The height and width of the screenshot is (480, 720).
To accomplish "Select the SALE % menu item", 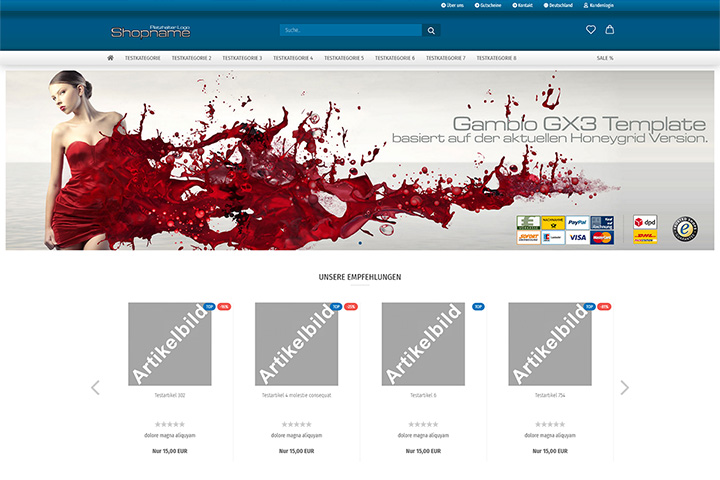I will 605,58.
